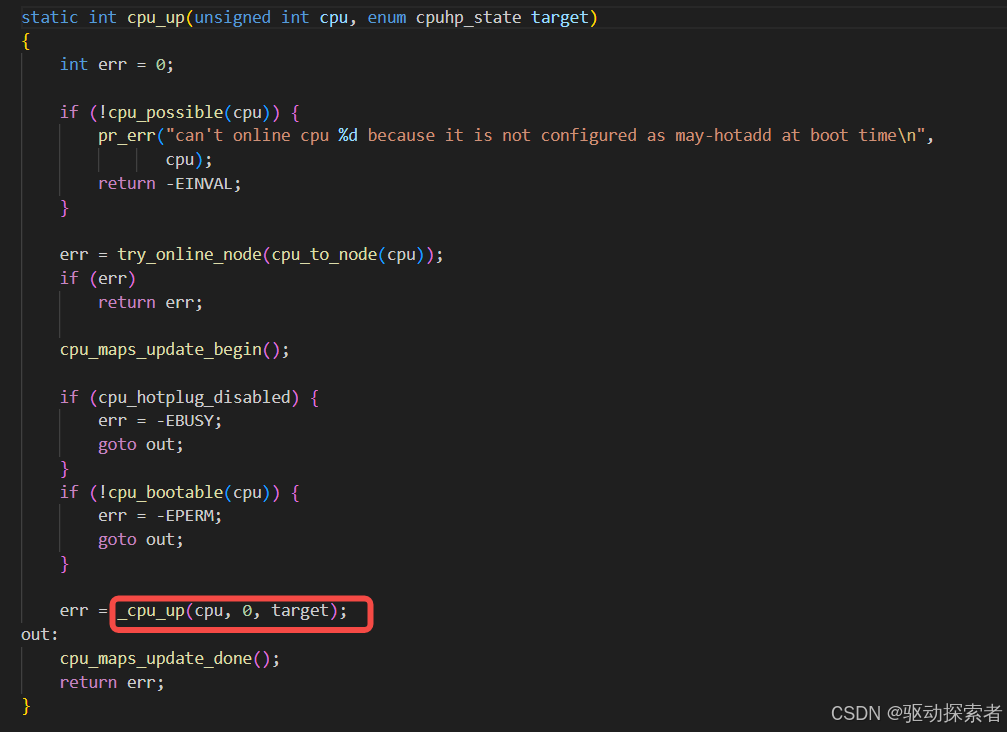Click 'goto out;' below the -EPERM line
Viewport: 1007px width, 732px height.
(141, 540)
